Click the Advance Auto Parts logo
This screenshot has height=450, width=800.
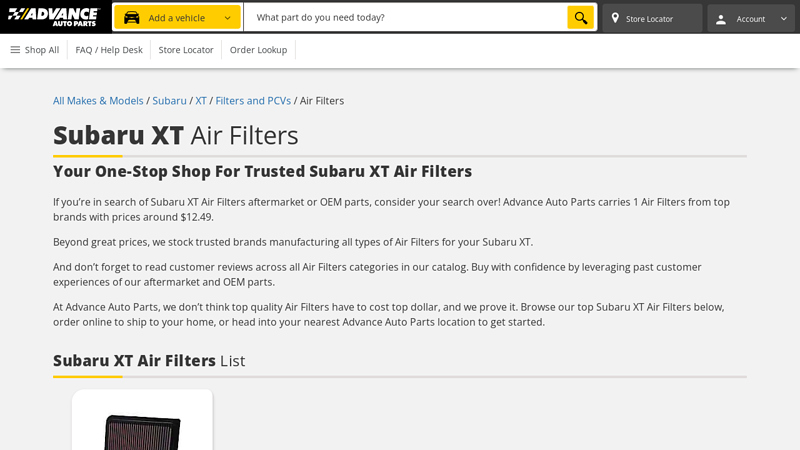[54, 17]
